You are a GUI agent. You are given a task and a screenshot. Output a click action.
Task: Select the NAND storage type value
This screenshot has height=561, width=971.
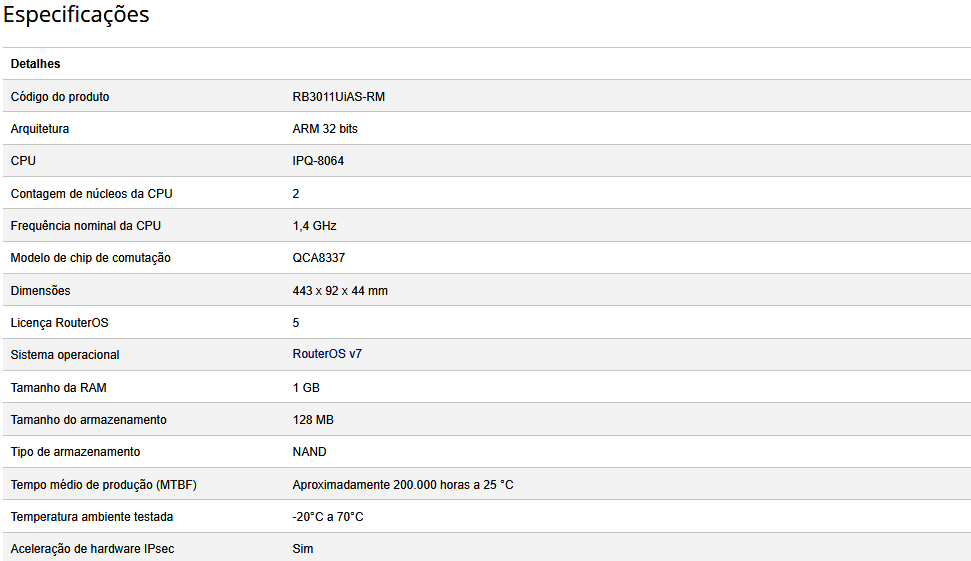click(x=310, y=452)
